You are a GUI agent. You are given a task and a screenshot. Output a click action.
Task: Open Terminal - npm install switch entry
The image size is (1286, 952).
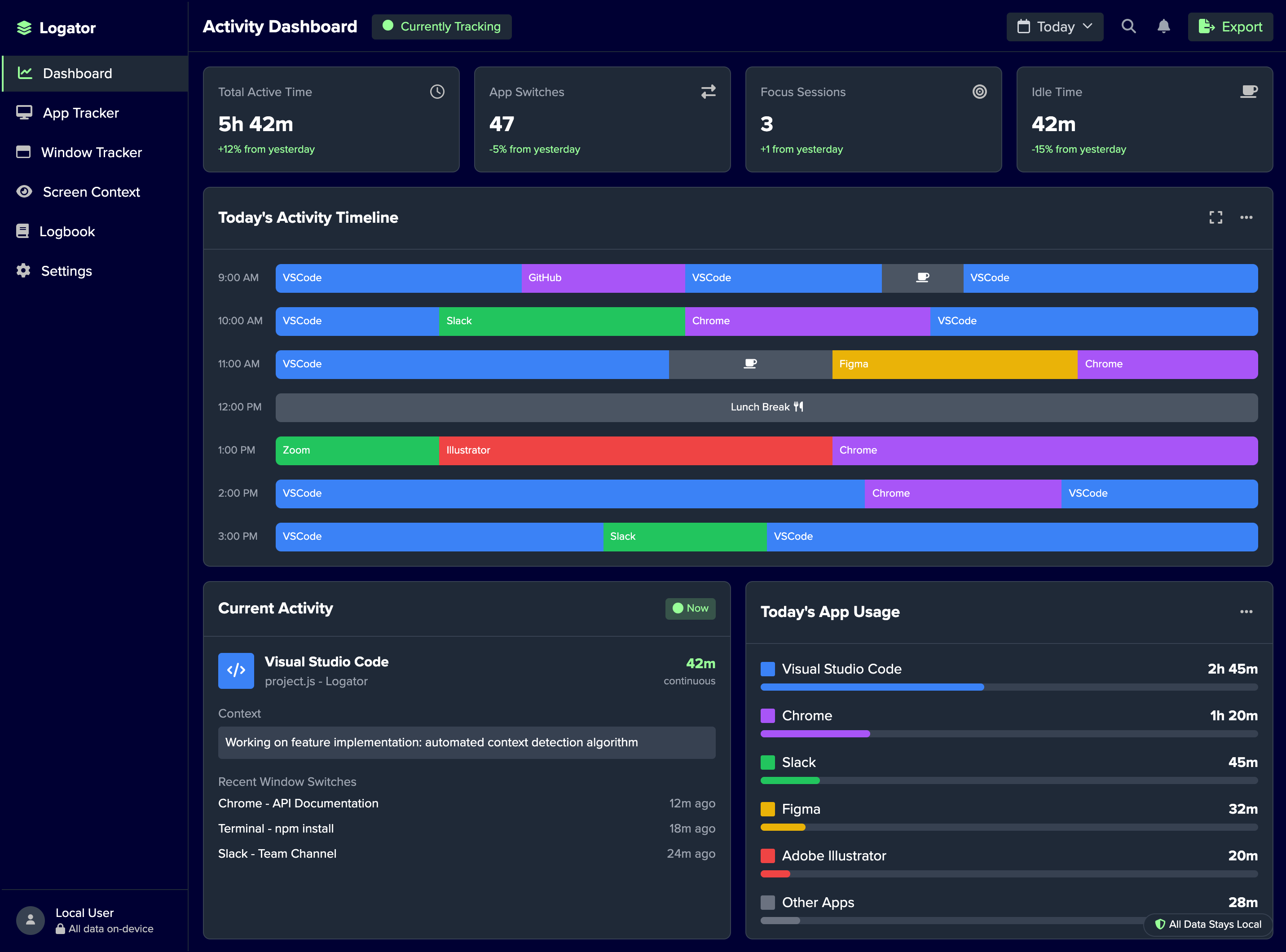(x=467, y=828)
